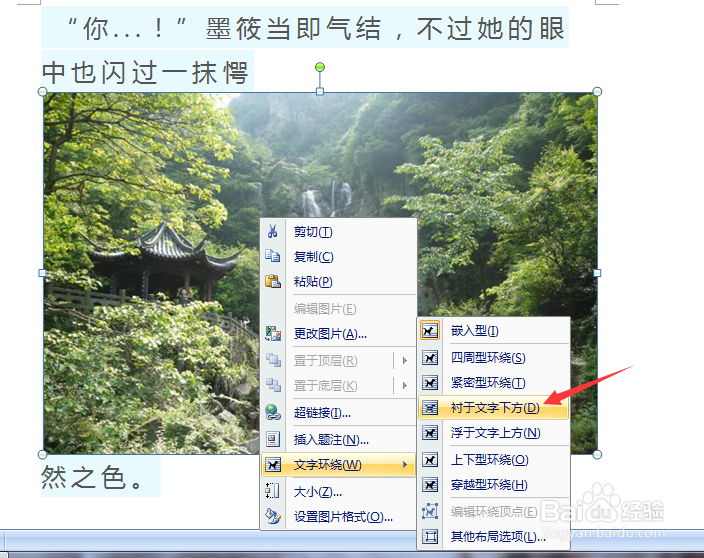
Task: Select 紧密型环绕(T) wrapping option
Action: point(494,383)
